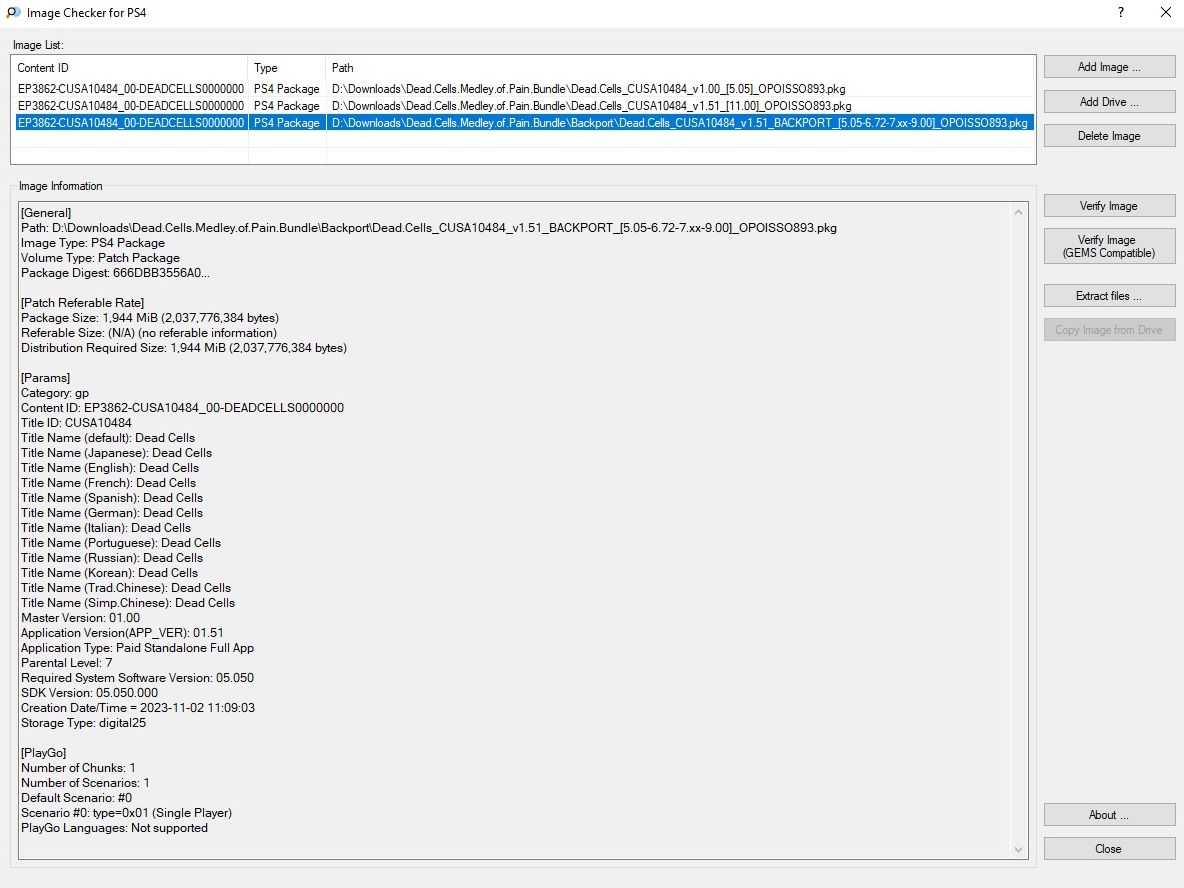Click the Category: gp line
Viewport: 1184px width, 888px height.
click(x=55, y=393)
